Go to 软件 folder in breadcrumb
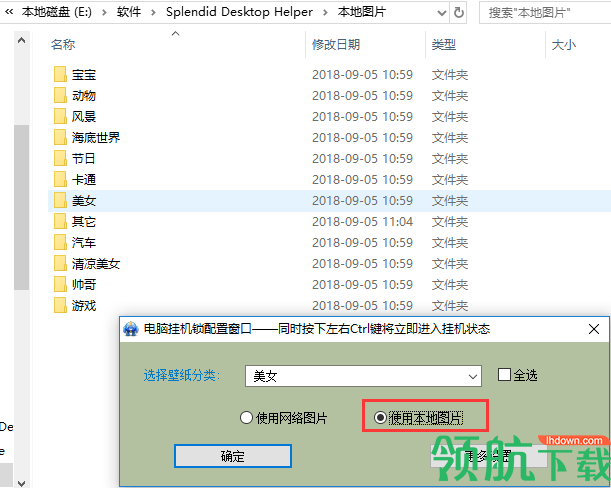Viewport: 611px width, 488px height. pos(129,12)
